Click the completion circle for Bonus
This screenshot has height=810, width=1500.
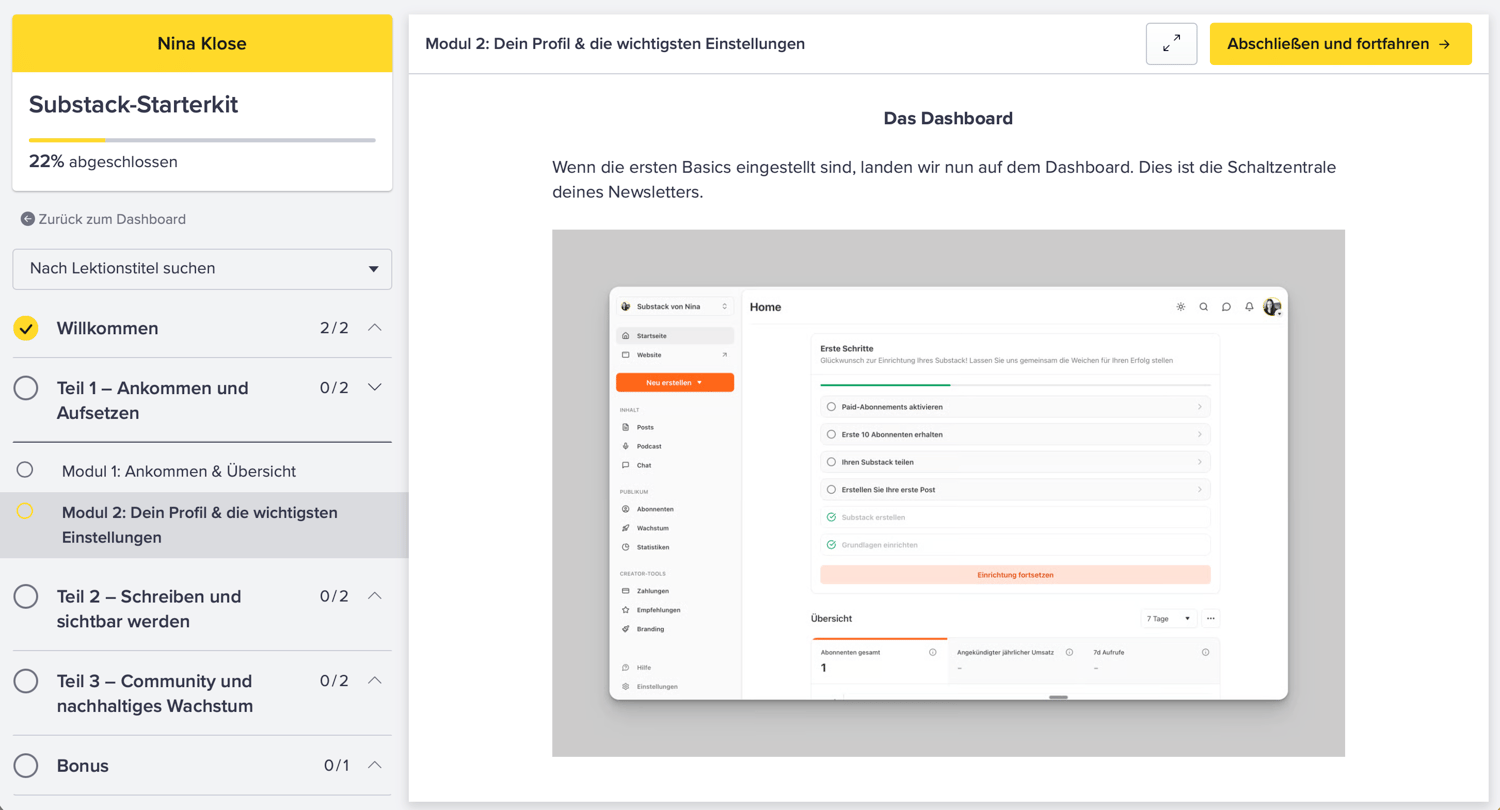point(26,766)
